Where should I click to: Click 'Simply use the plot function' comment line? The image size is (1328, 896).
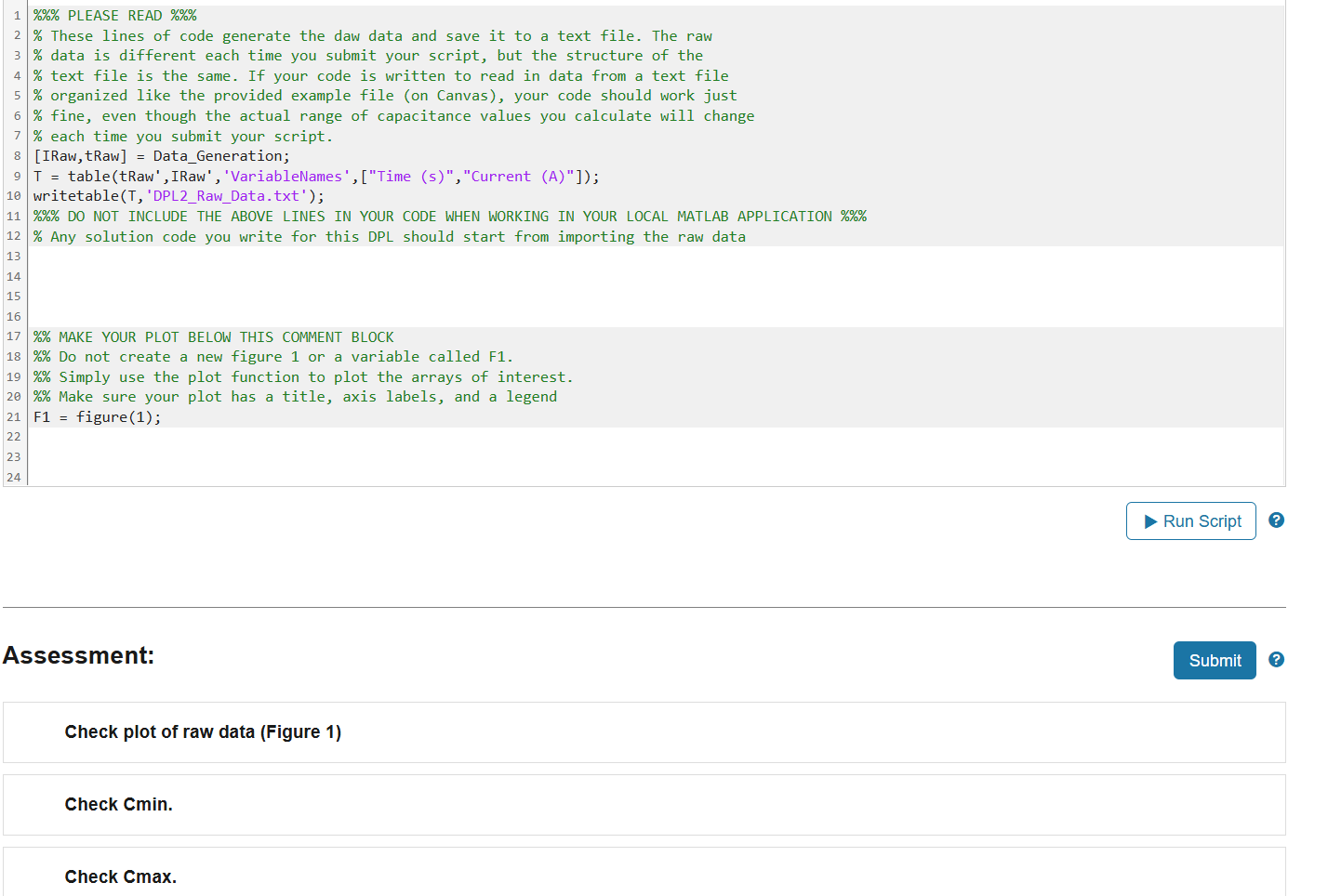tap(303, 377)
